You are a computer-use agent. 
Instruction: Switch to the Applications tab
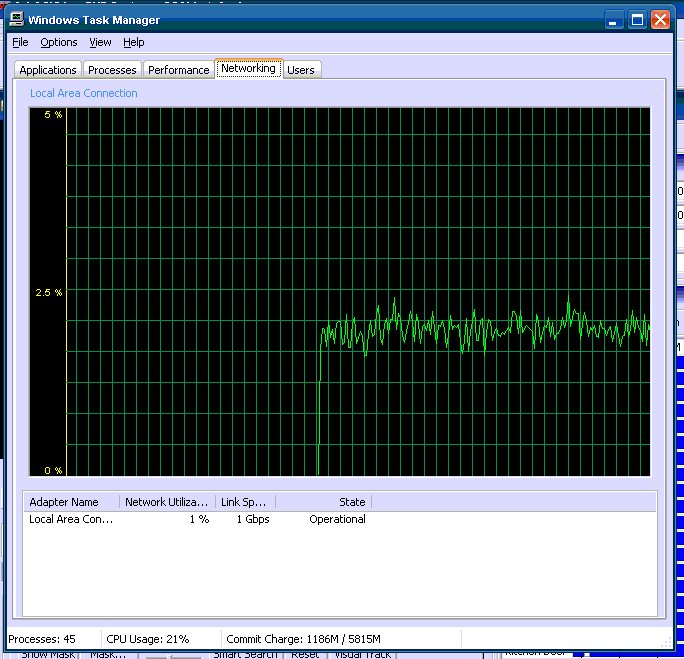tap(48, 70)
